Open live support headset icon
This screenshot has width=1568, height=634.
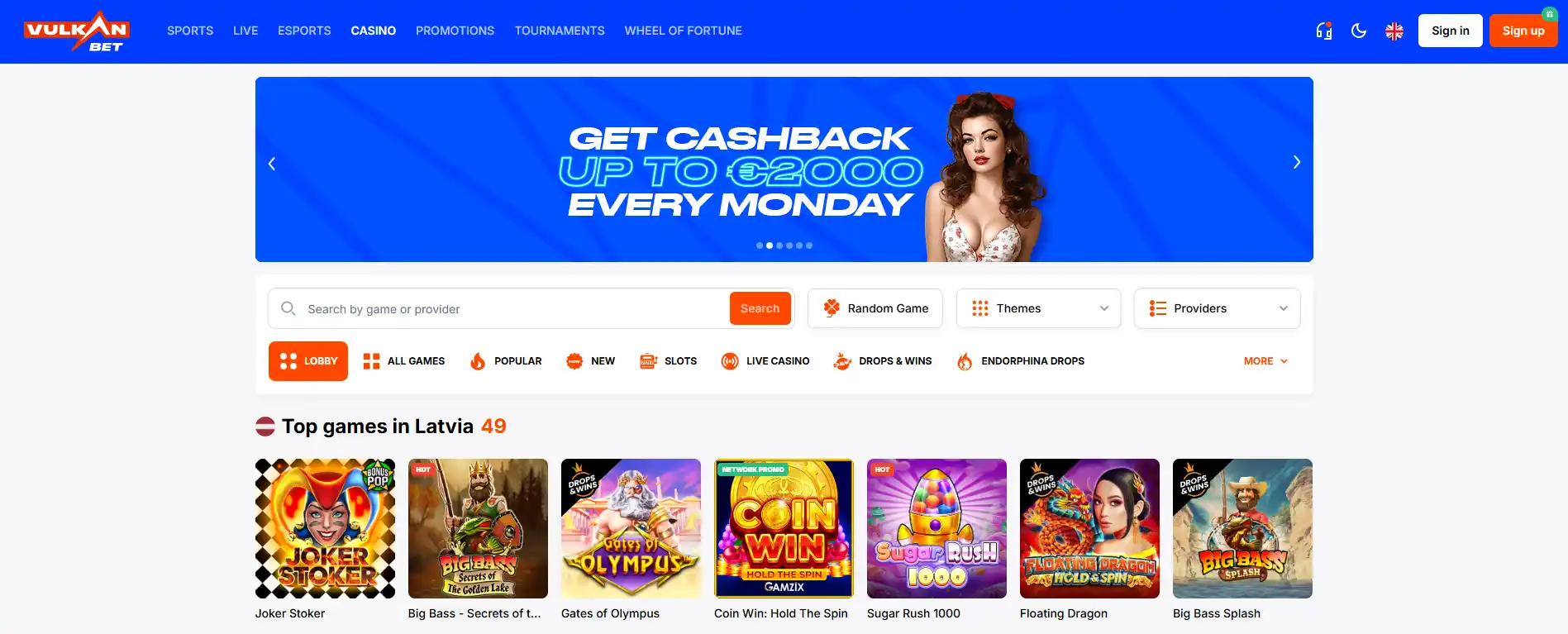tap(1323, 31)
